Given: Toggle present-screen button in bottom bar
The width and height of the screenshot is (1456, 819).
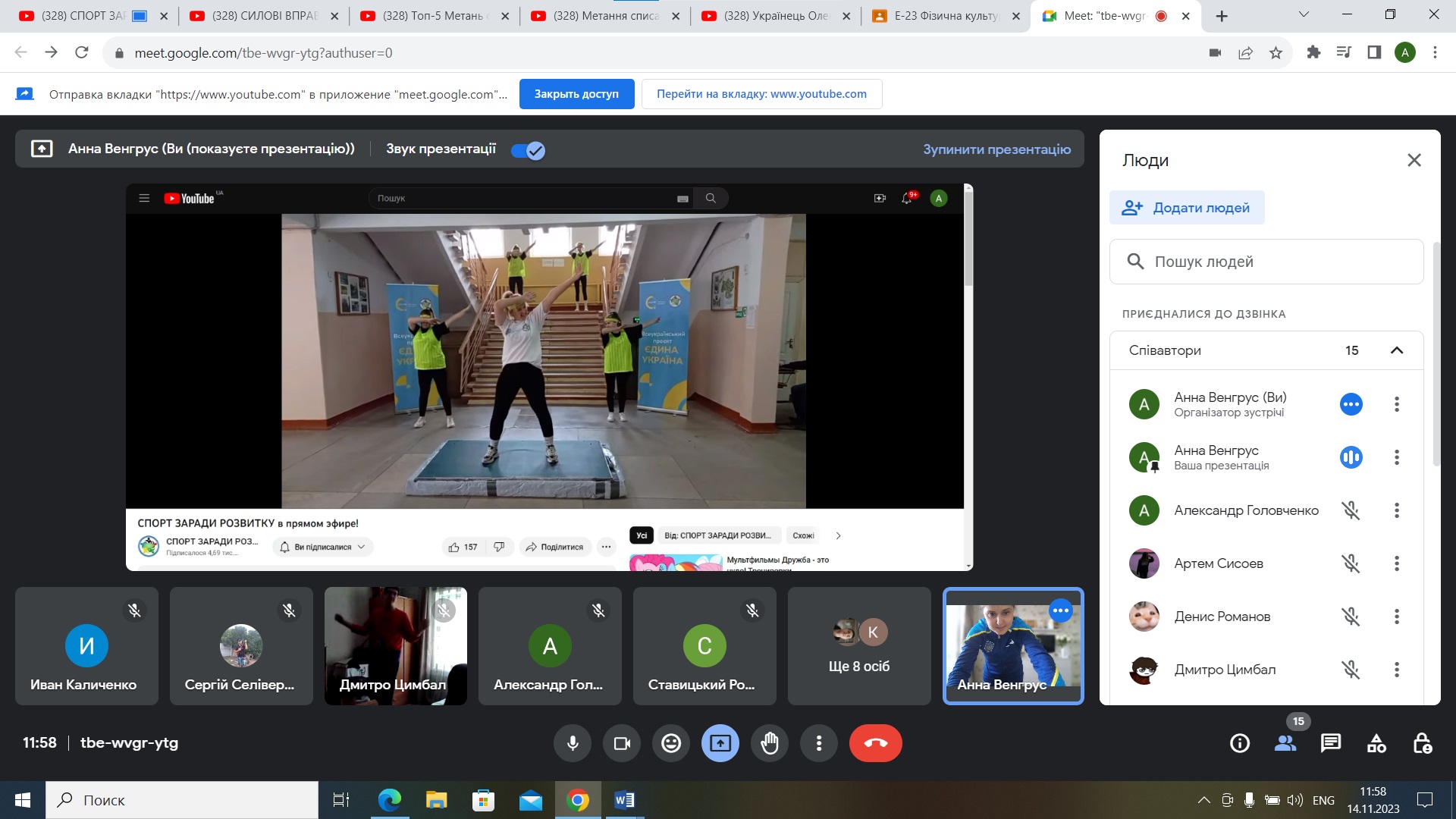Looking at the screenshot, I should tap(720, 743).
